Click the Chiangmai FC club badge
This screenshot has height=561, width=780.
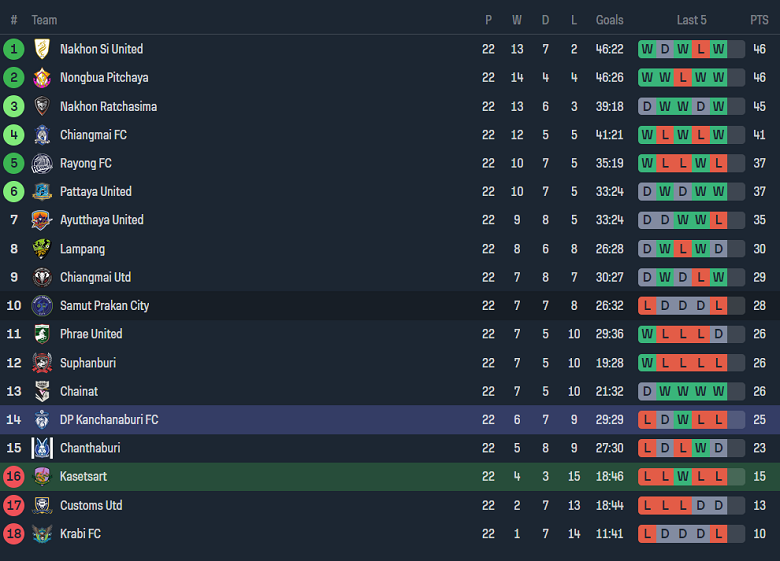42,135
